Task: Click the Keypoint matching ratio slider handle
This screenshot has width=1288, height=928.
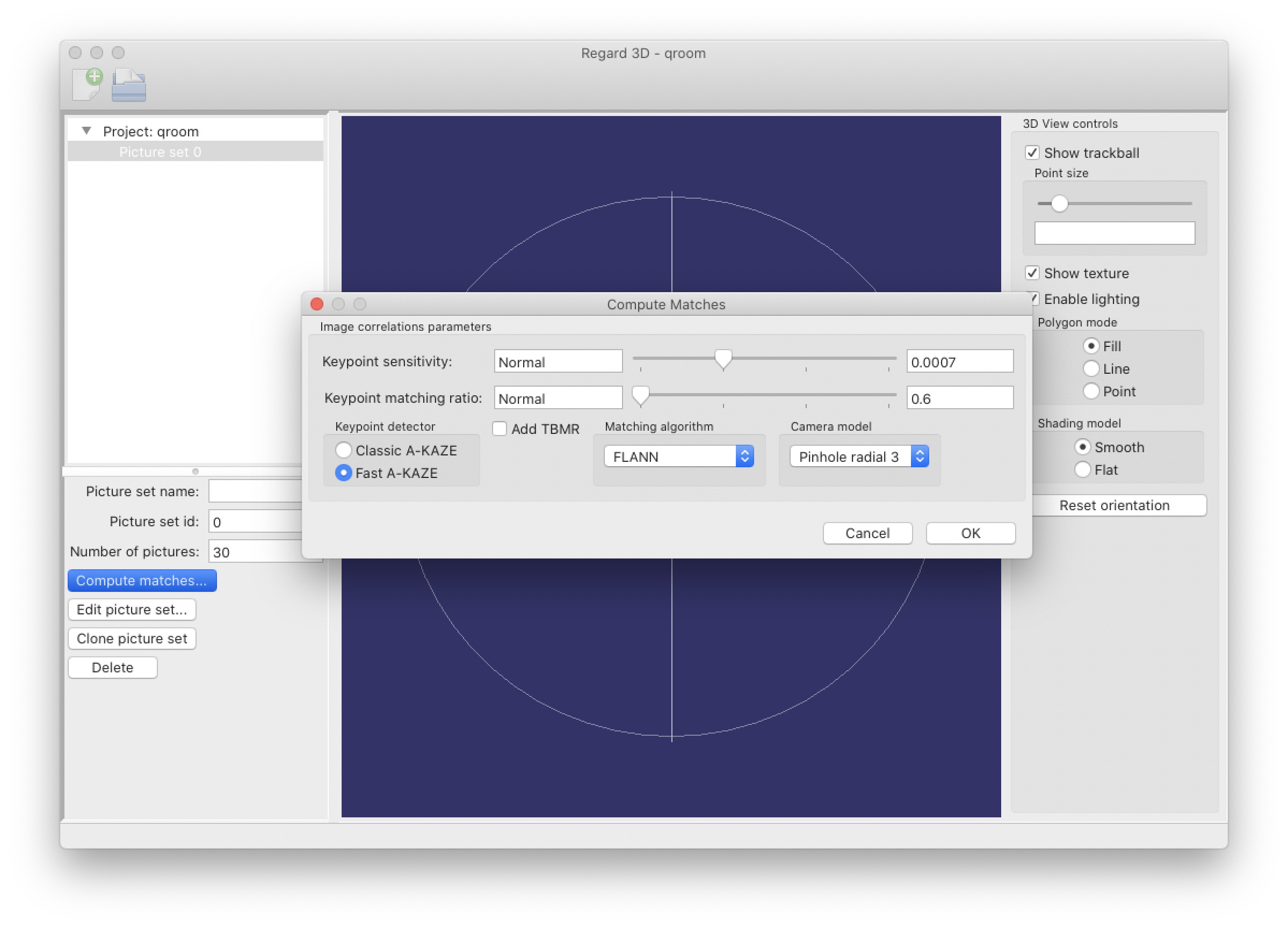Action: point(641,396)
